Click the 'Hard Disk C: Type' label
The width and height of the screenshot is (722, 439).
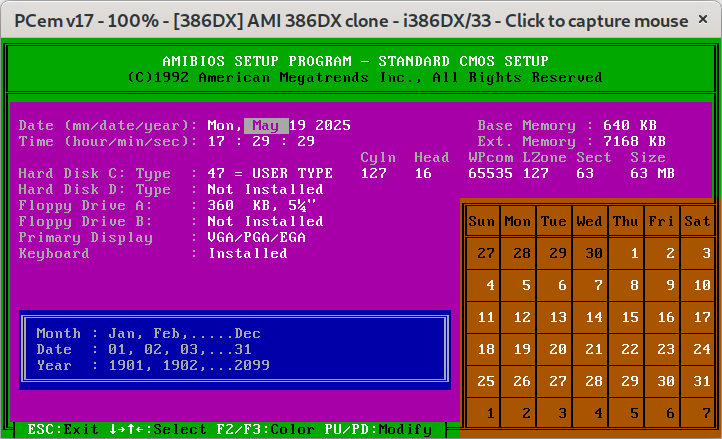(x=94, y=174)
